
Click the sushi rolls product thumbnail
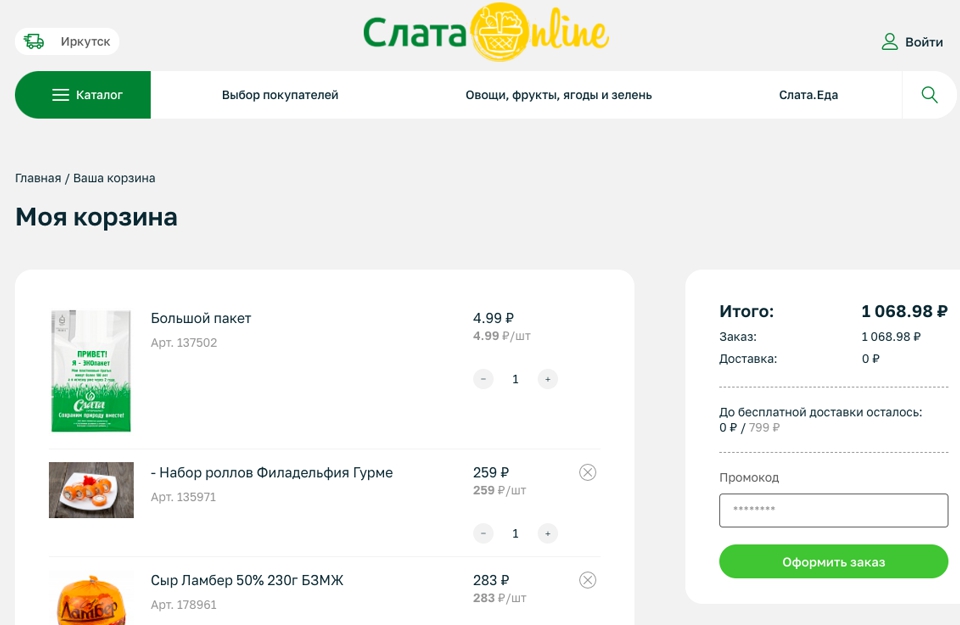point(91,490)
